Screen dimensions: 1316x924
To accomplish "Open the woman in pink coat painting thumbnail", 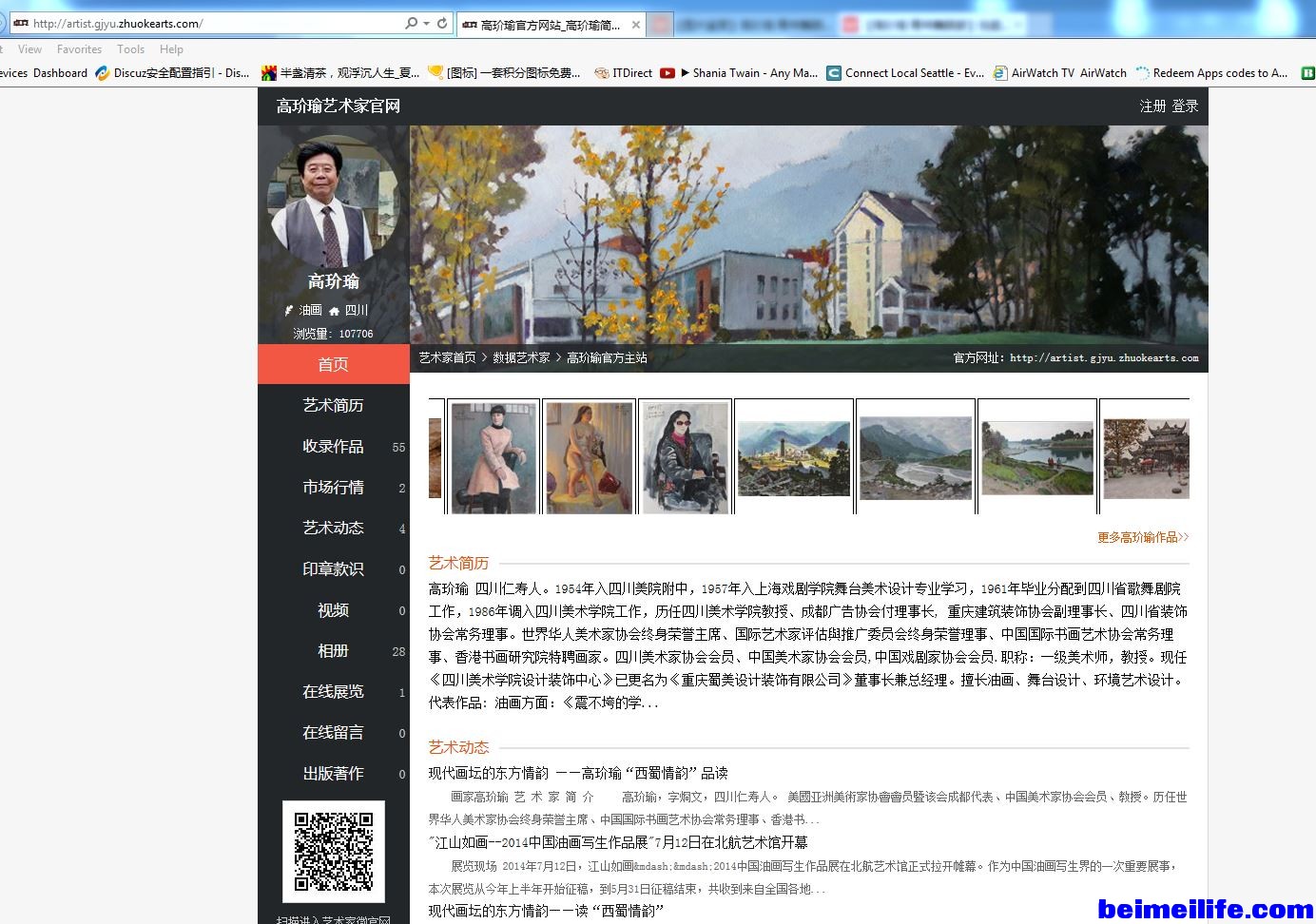I will point(493,457).
